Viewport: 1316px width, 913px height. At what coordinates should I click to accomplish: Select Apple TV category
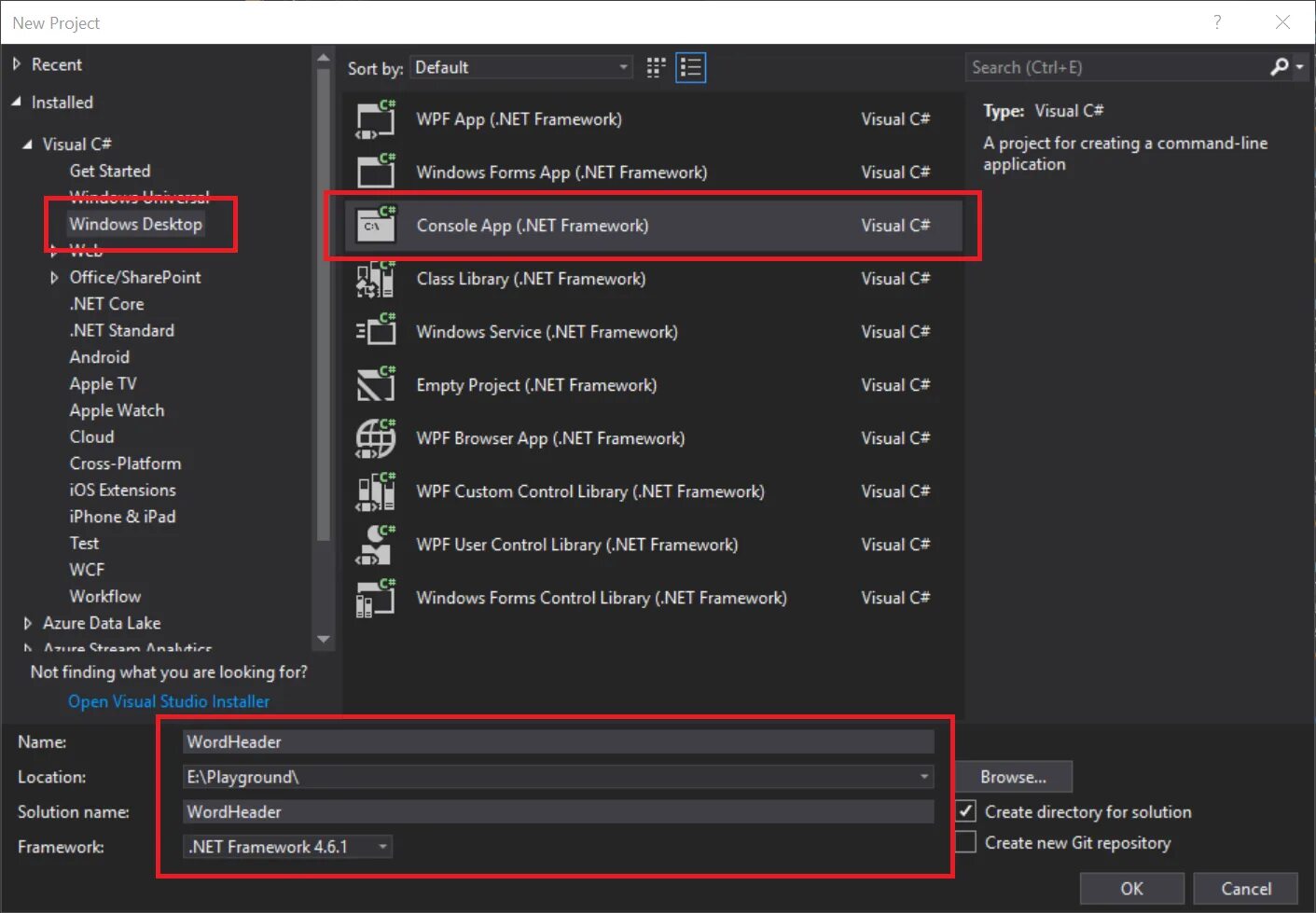[103, 384]
